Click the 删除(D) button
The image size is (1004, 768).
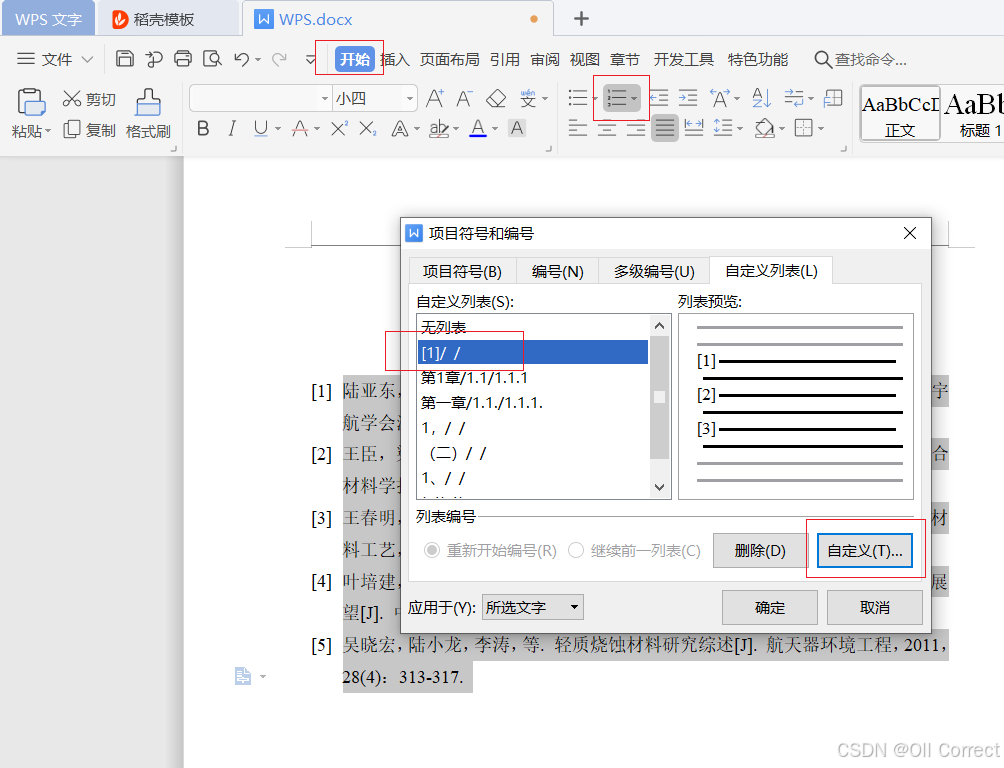tap(759, 550)
